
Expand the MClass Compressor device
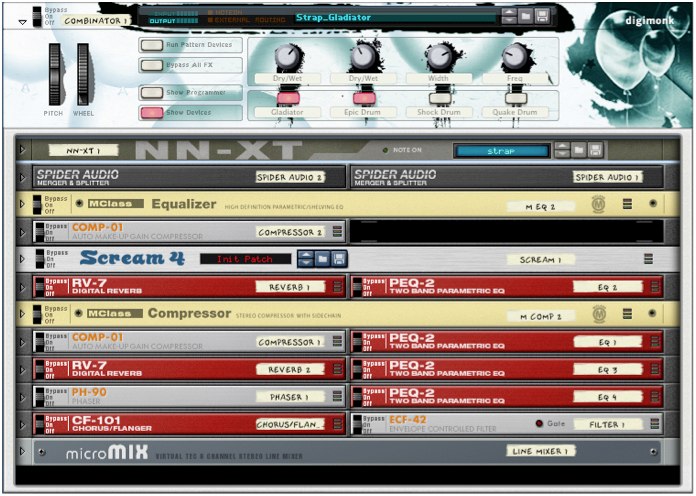22,314
